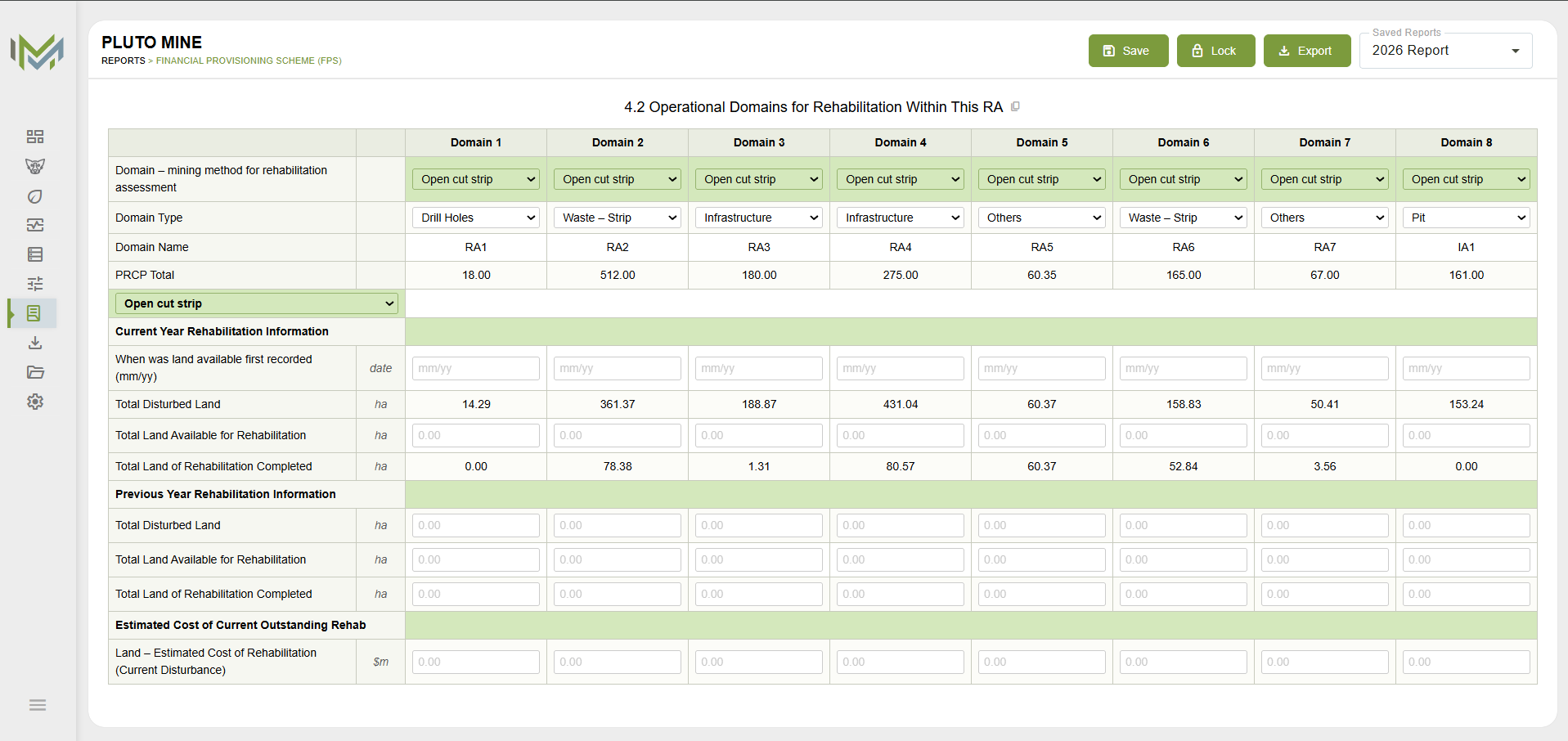Click Domain 7 previous year Land Available field
The width and height of the screenshot is (1568, 741).
[x=1325, y=559]
